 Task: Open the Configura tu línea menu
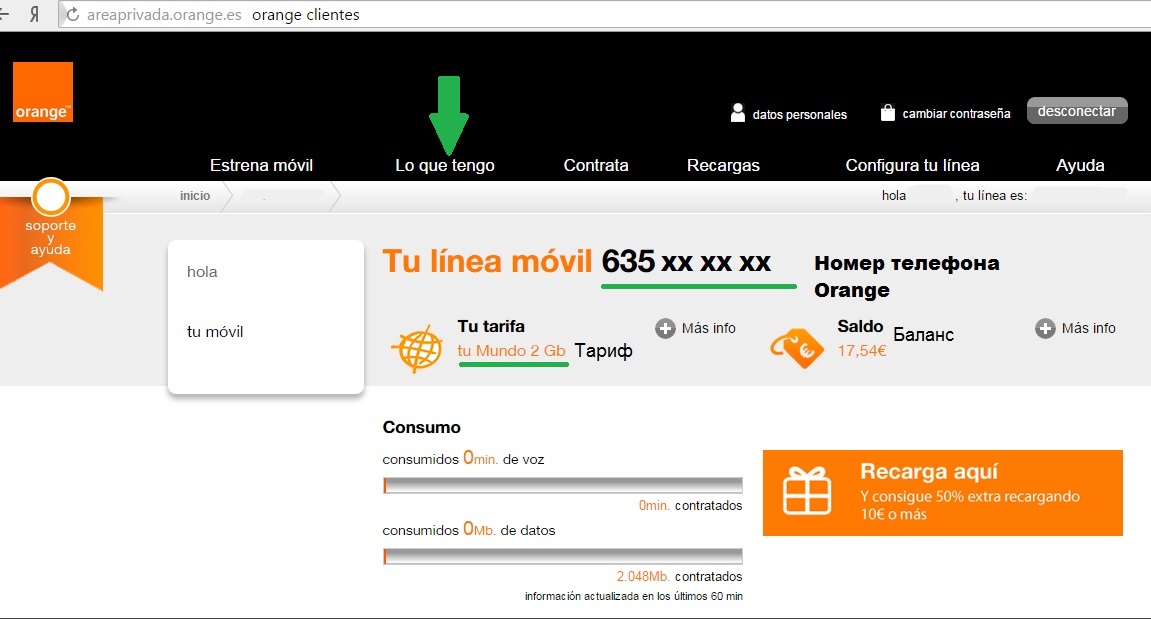(912, 165)
